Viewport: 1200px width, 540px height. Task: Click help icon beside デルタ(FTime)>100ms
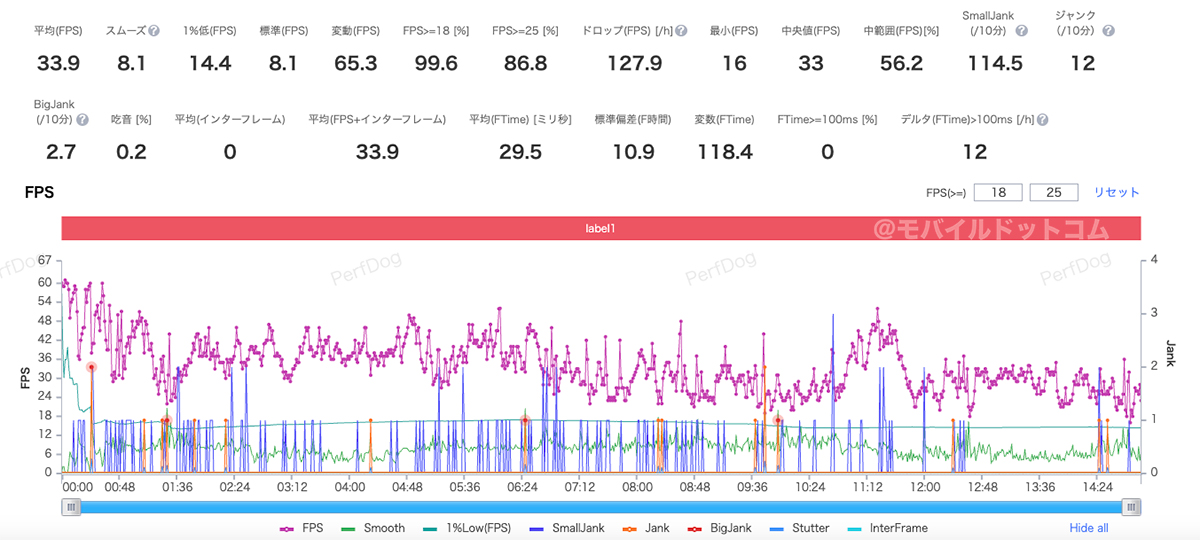click(x=1043, y=120)
